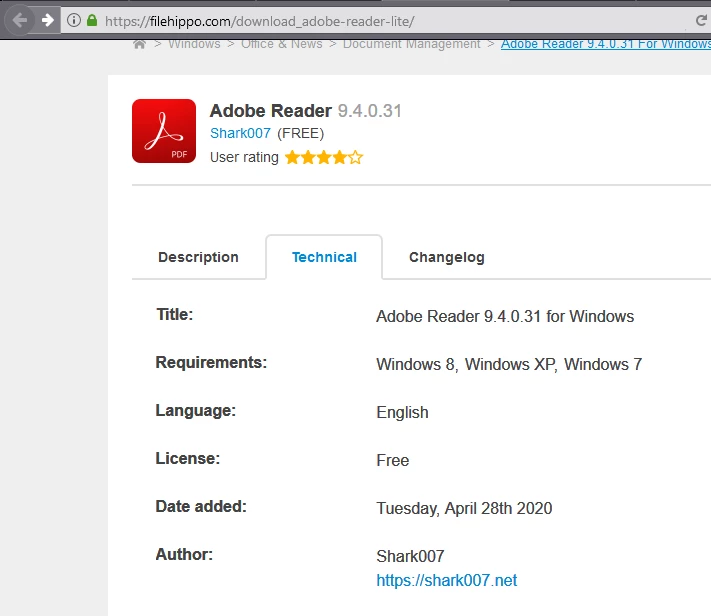Open the Document Management breadcrumb link
The width and height of the screenshot is (711, 616).
[411, 44]
